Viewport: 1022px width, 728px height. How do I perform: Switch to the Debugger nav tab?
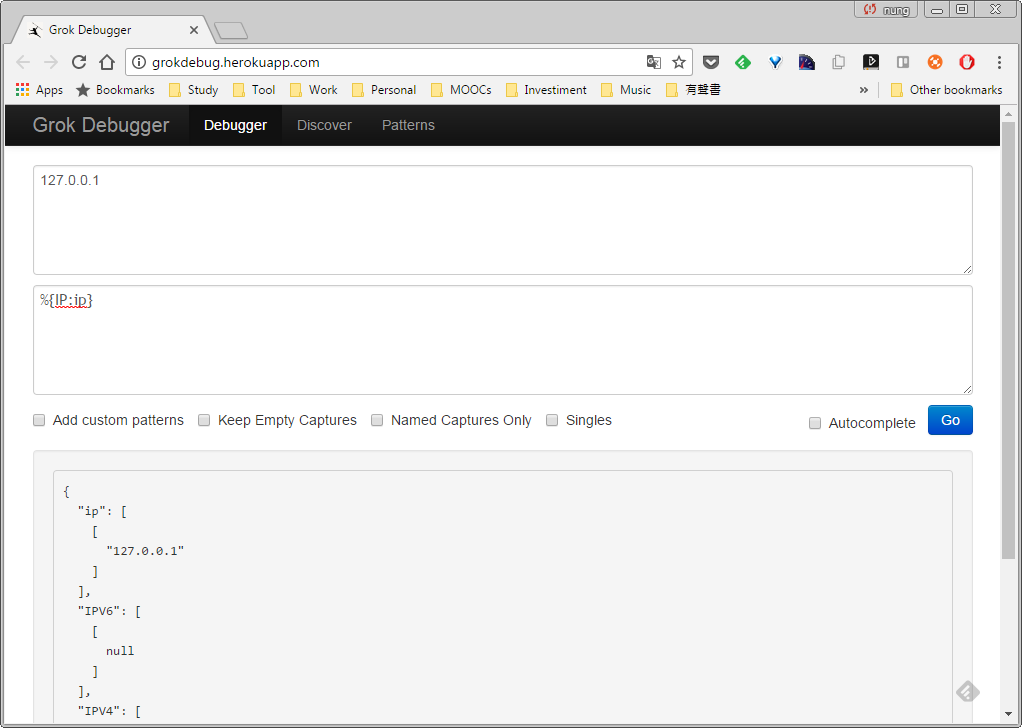tap(235, 125)
